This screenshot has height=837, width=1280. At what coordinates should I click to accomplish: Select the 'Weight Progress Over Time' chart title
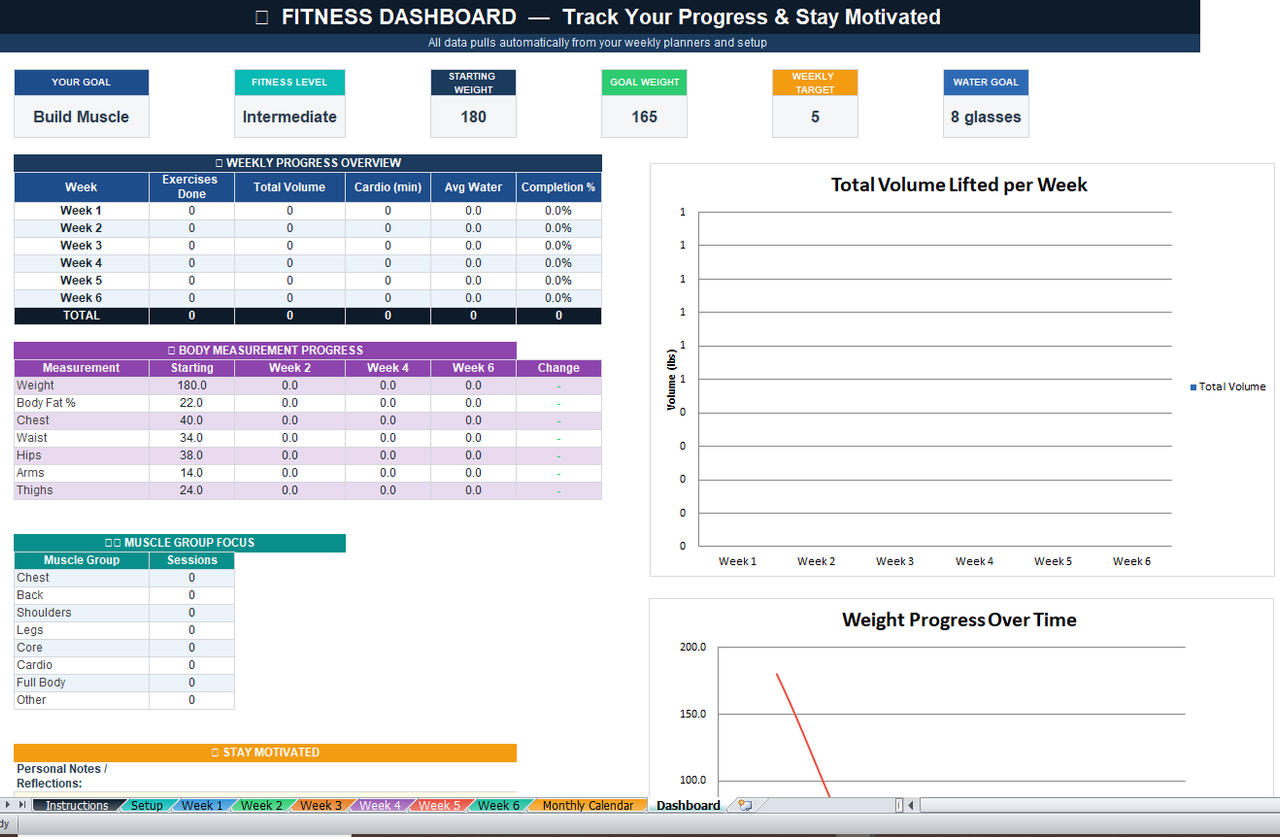click(959, 620)
